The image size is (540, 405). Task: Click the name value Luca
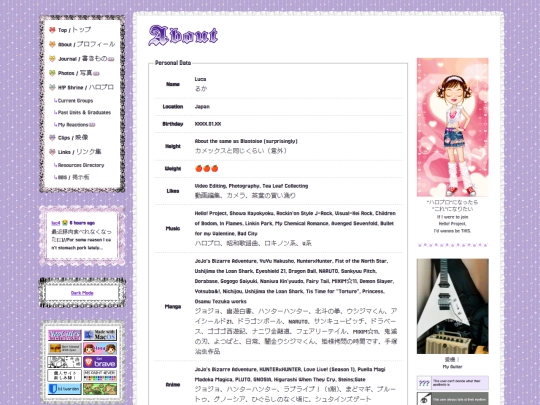click(200, 79)
